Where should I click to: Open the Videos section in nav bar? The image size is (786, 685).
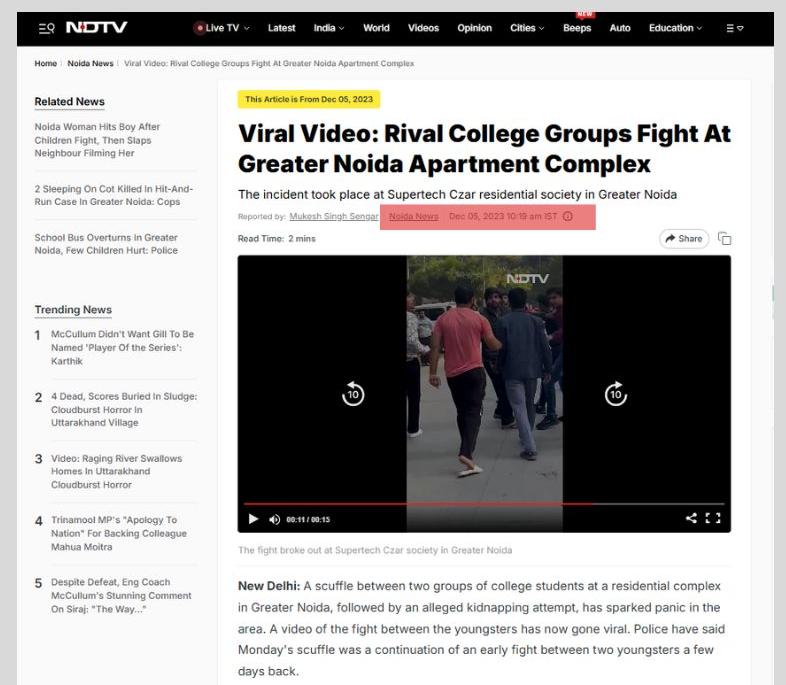423,28
